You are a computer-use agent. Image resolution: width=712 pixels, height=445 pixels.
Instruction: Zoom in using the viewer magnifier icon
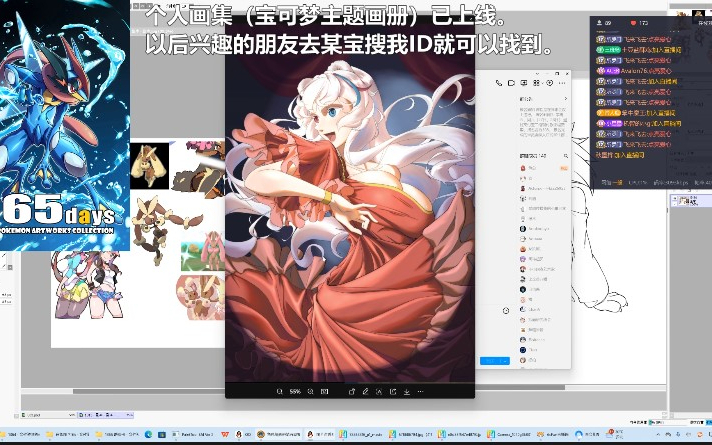pyautogui.click(x=311, y=391)
